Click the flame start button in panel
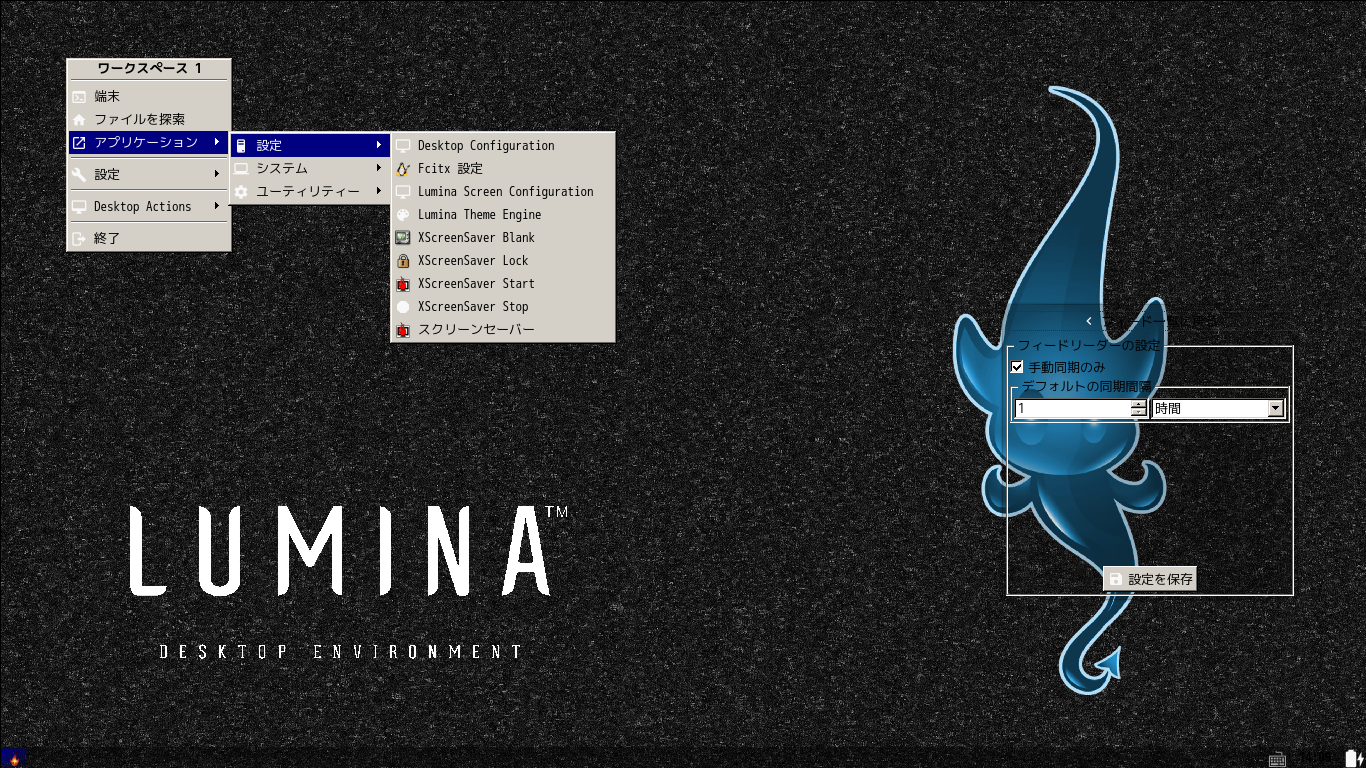Image resolution: width=1366 pixels, height=768 pixels. tap(13, 758)
